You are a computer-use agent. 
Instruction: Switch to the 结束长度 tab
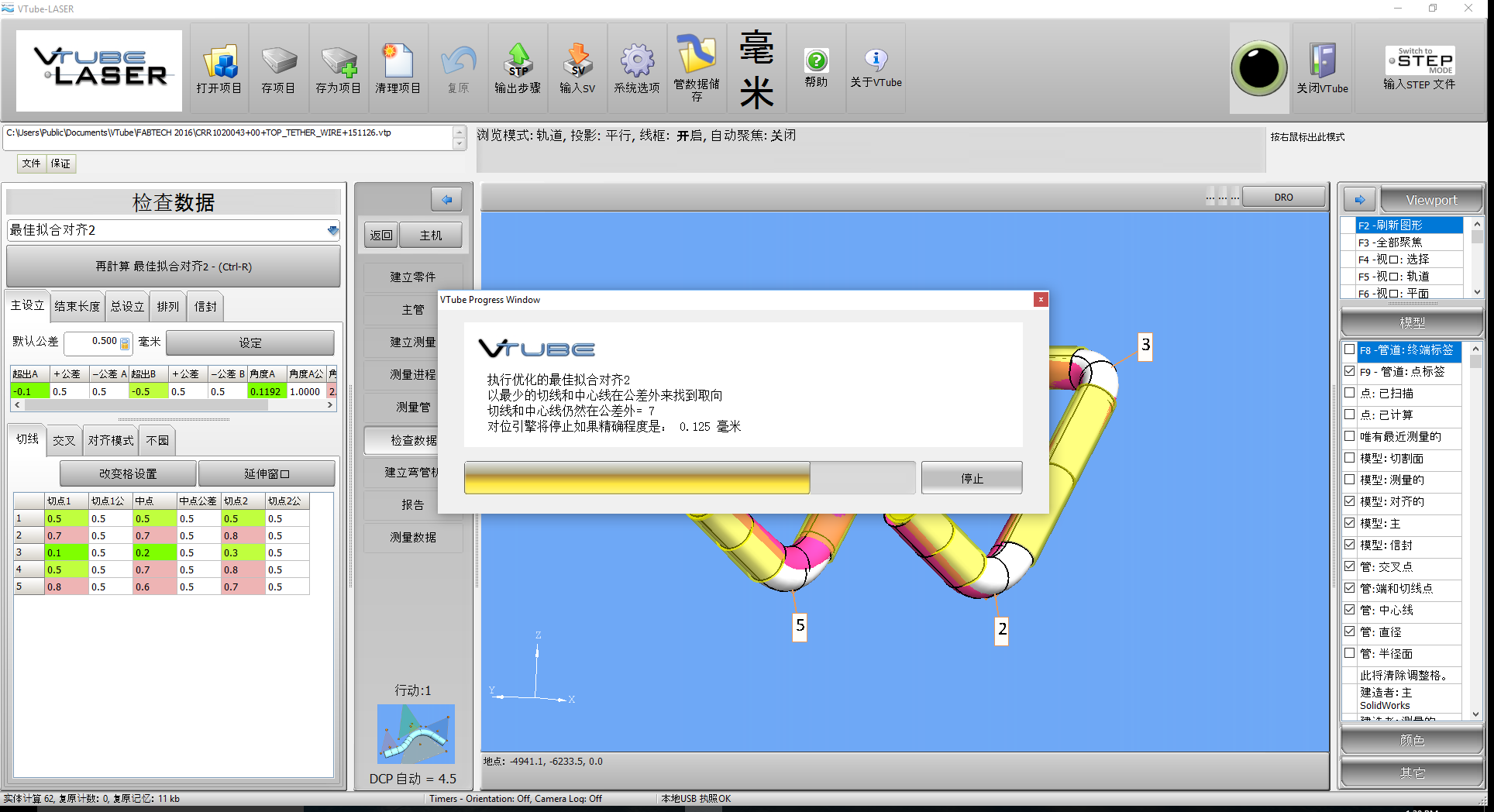coord(77,306)
